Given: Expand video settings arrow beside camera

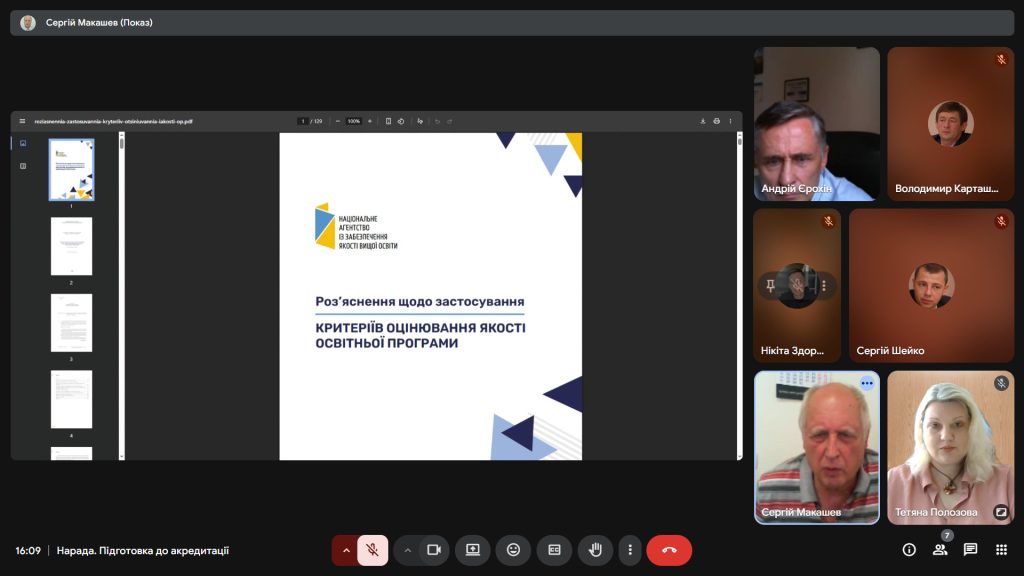Looking at the screenshot, I should click(x=408, y=550).
